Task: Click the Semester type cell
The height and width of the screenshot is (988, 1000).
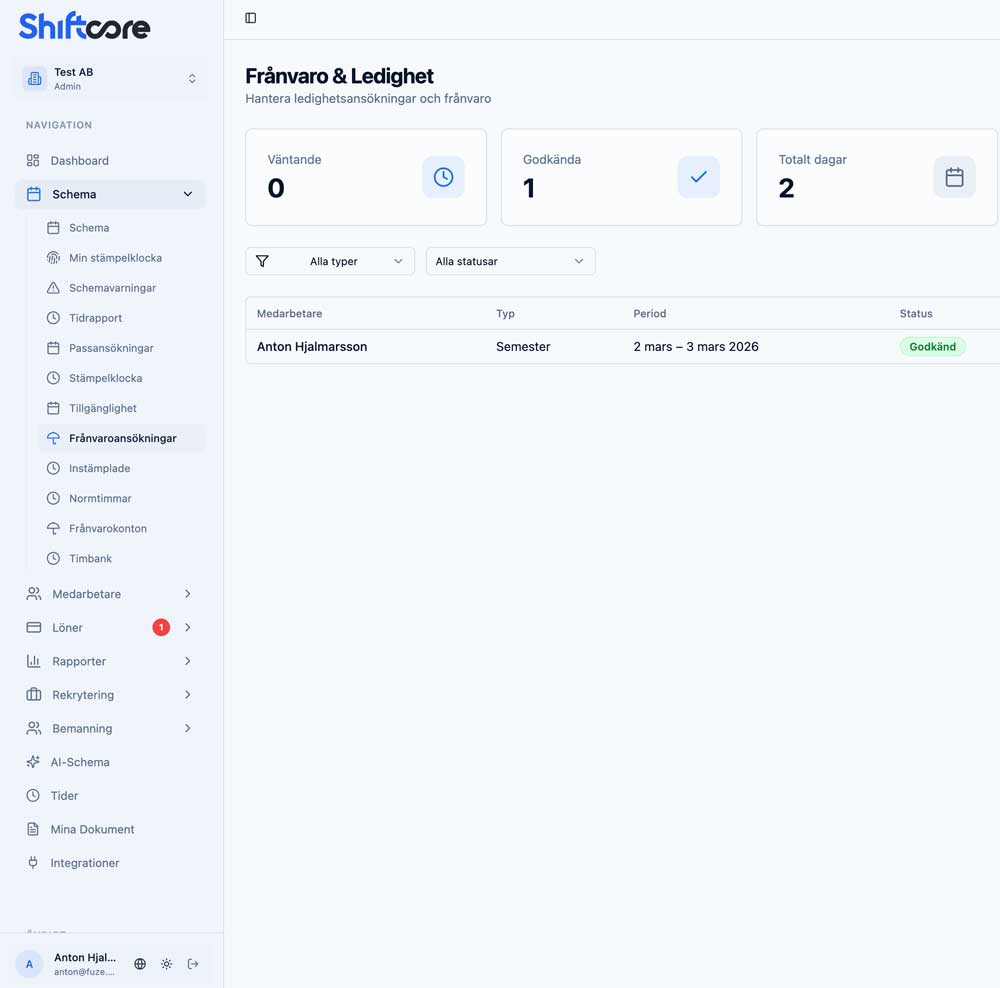Action: pos(523,347)
